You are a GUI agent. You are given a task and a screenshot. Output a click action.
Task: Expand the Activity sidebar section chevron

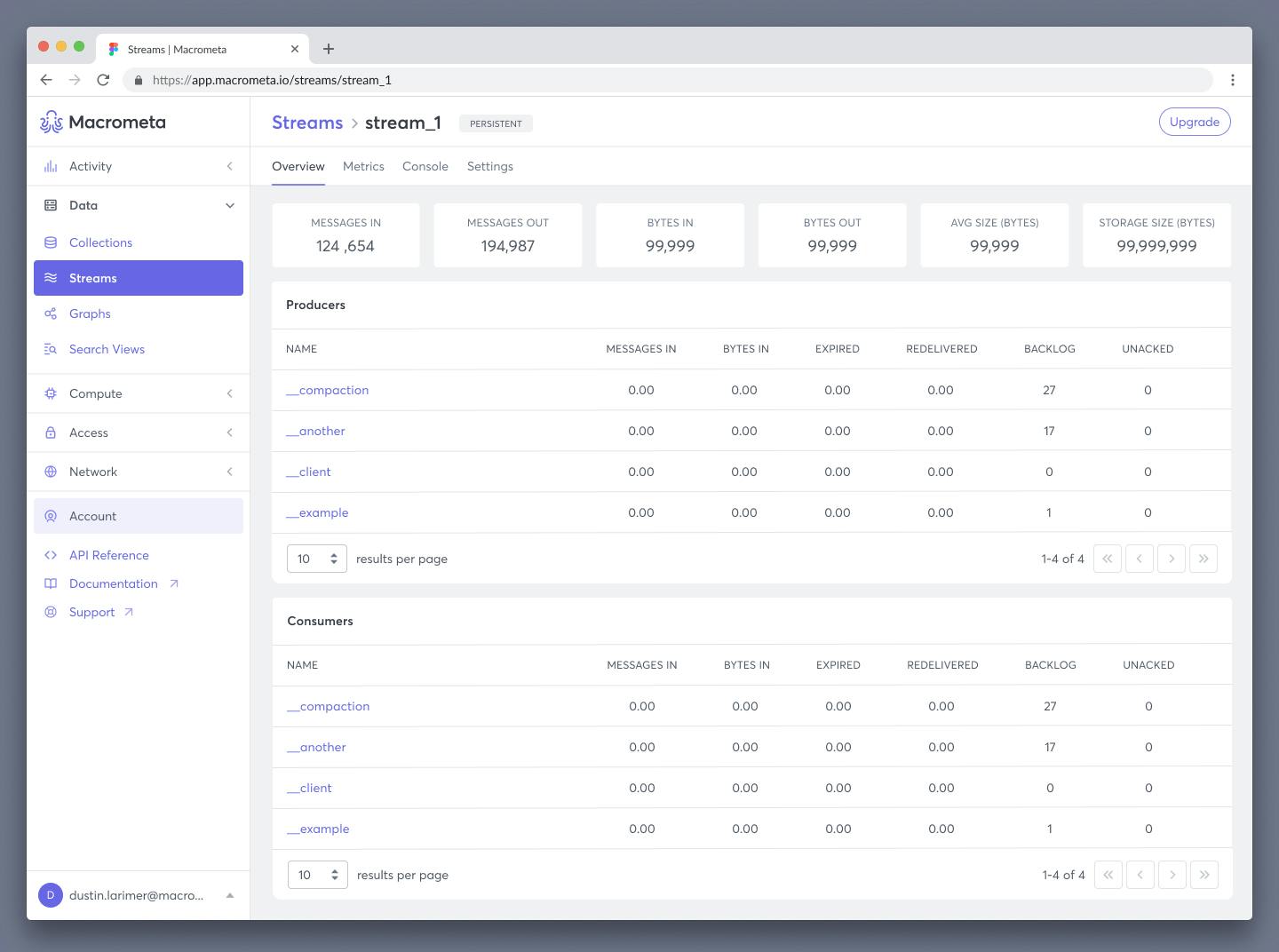coord(230,166)
